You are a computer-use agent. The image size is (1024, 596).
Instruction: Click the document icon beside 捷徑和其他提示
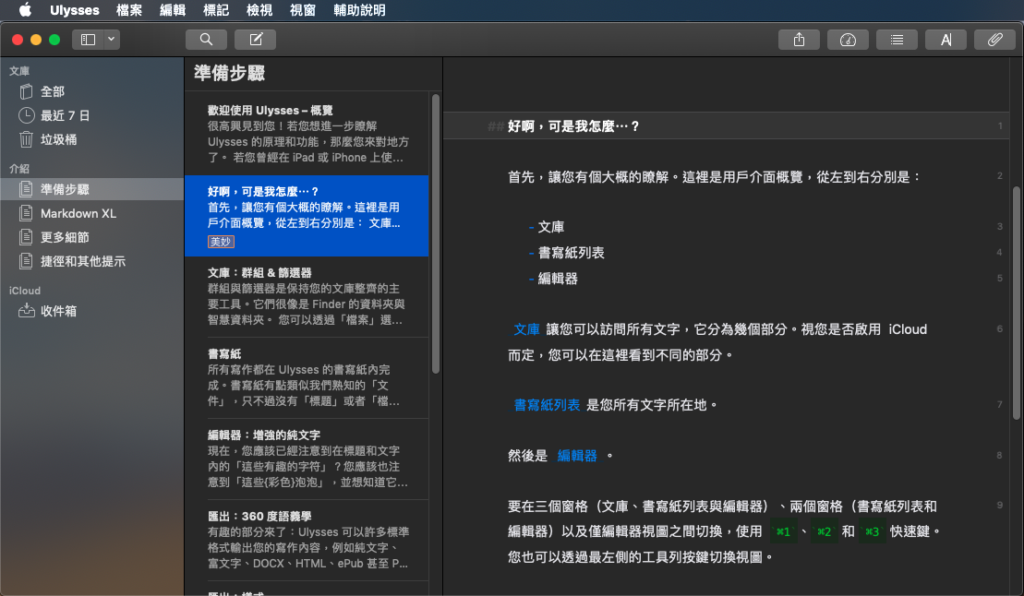(x=26, y=261)
